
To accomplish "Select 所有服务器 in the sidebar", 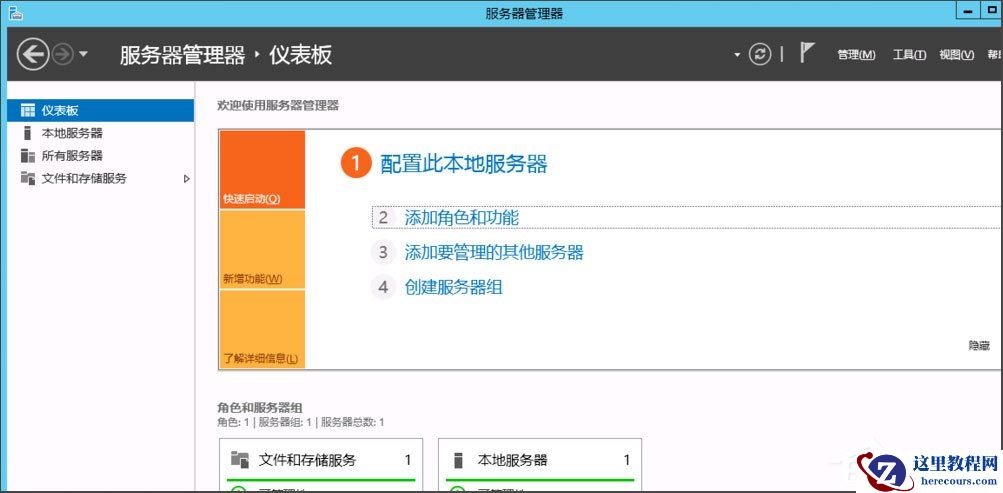I will click(x=100, y=155).
